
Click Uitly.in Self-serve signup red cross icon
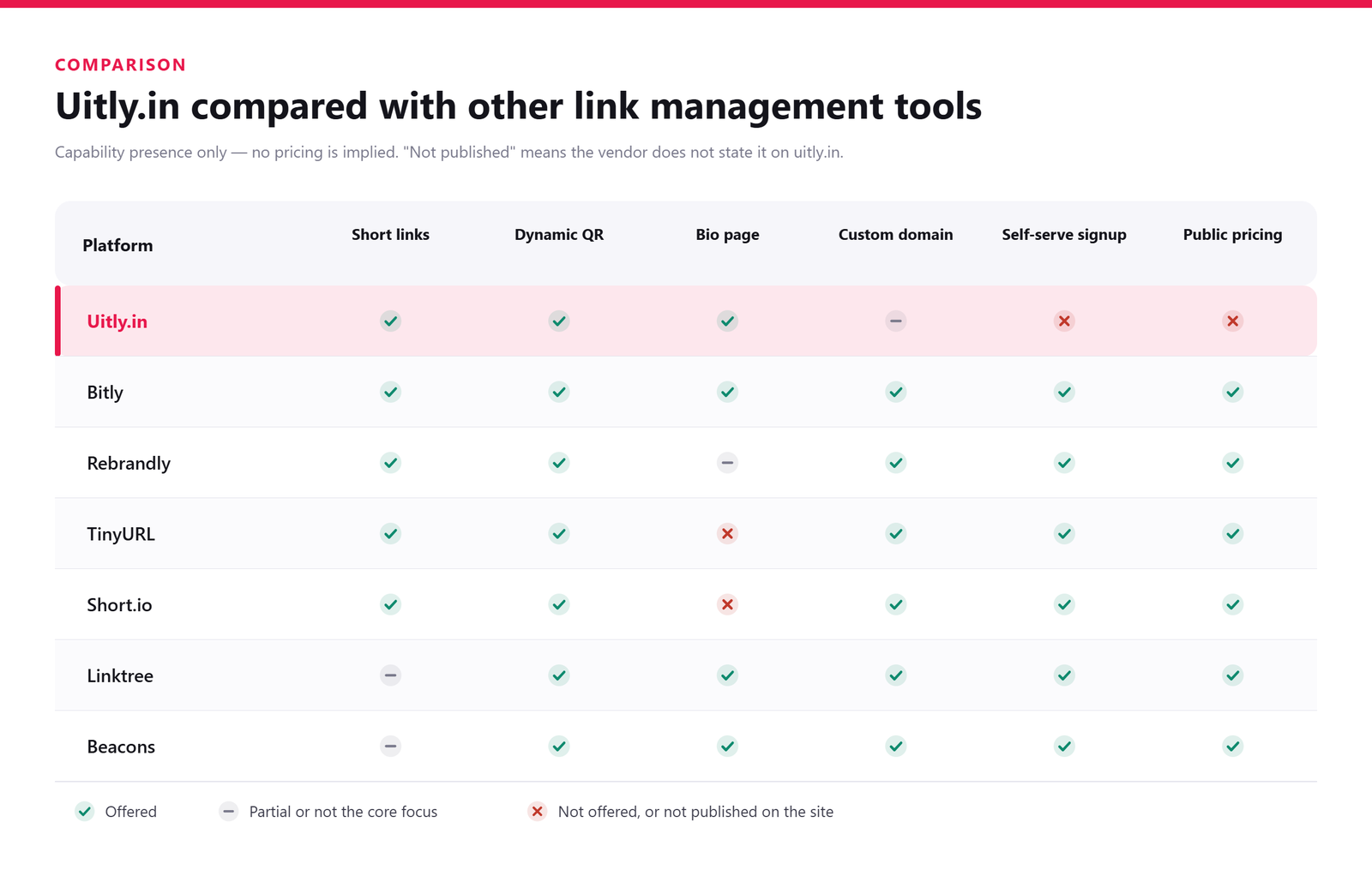[x=1064, y=321]
